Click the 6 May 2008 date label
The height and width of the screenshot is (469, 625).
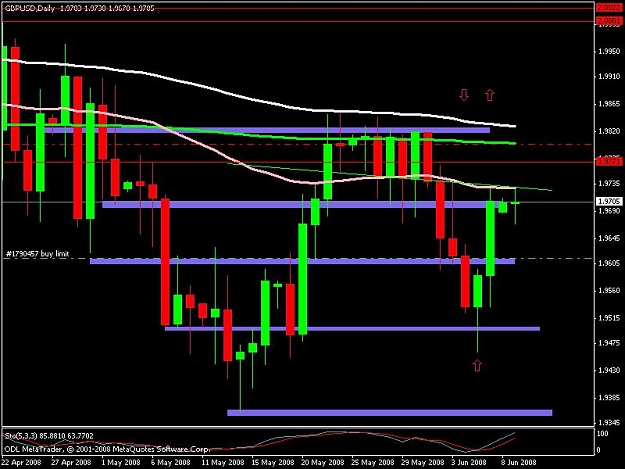click(171, 462)
